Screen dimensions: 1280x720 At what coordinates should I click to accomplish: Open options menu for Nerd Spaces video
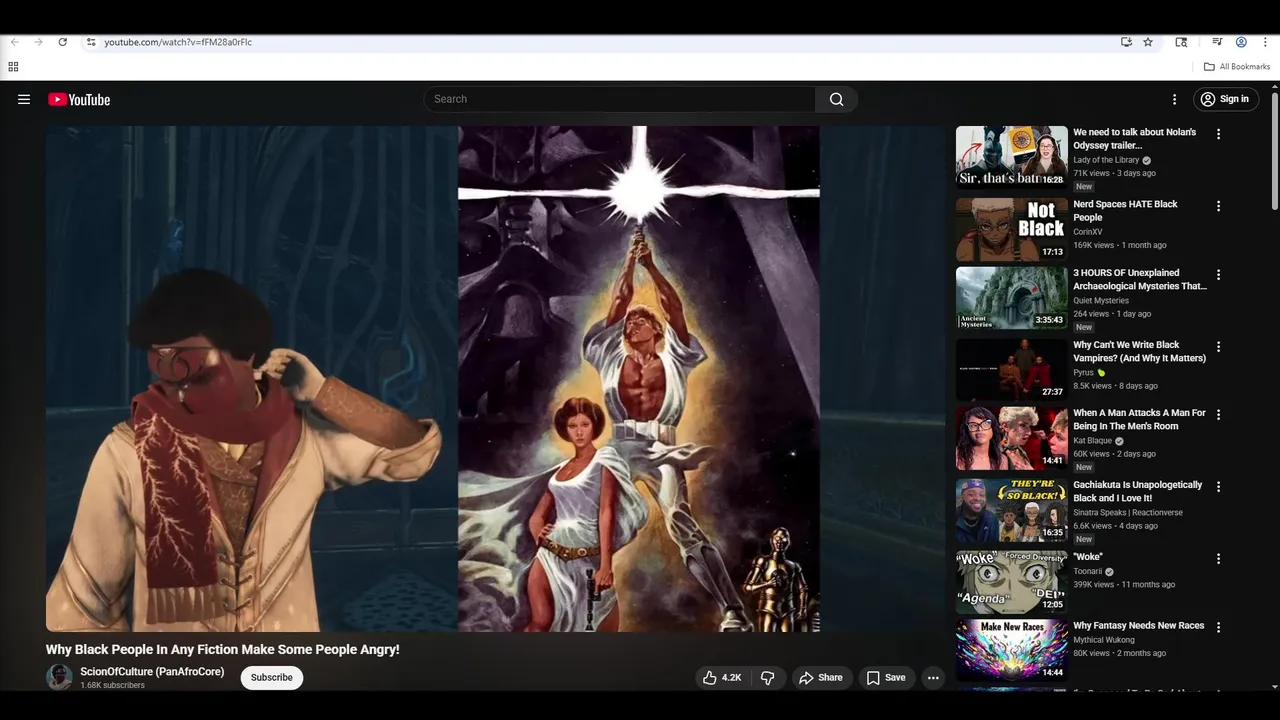[x=1218, y=206]
